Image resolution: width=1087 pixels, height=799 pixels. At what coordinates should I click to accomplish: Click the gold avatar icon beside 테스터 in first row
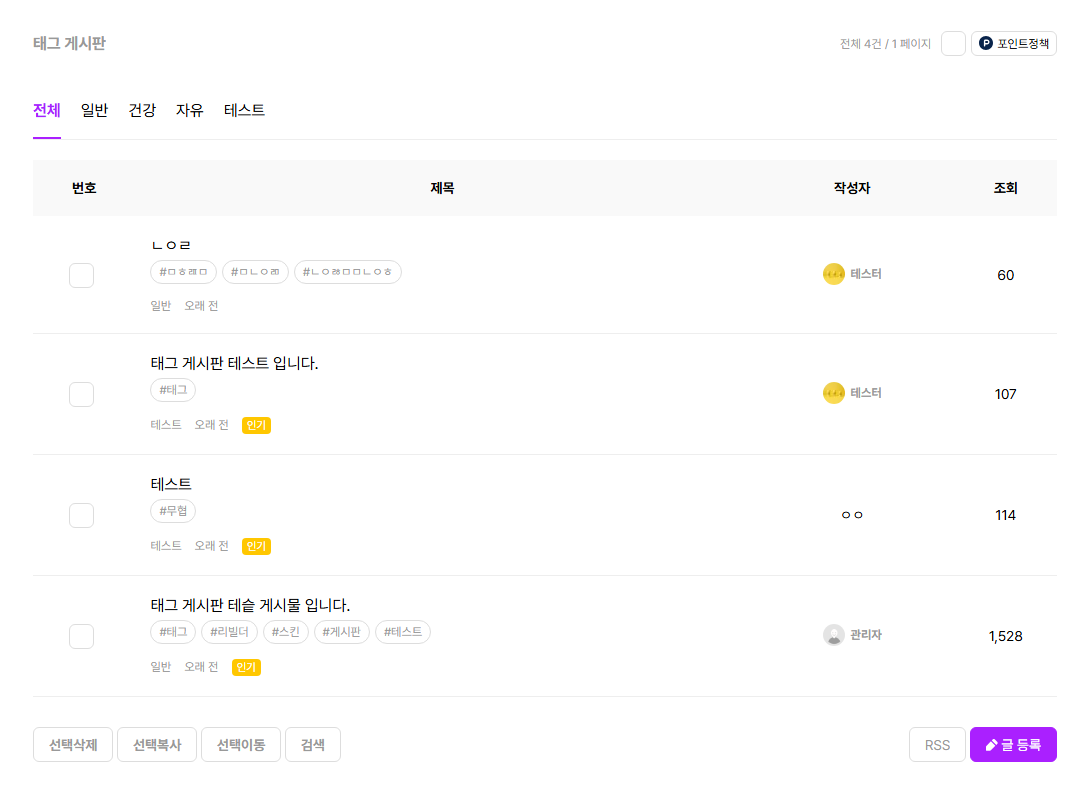coord(833,274)
